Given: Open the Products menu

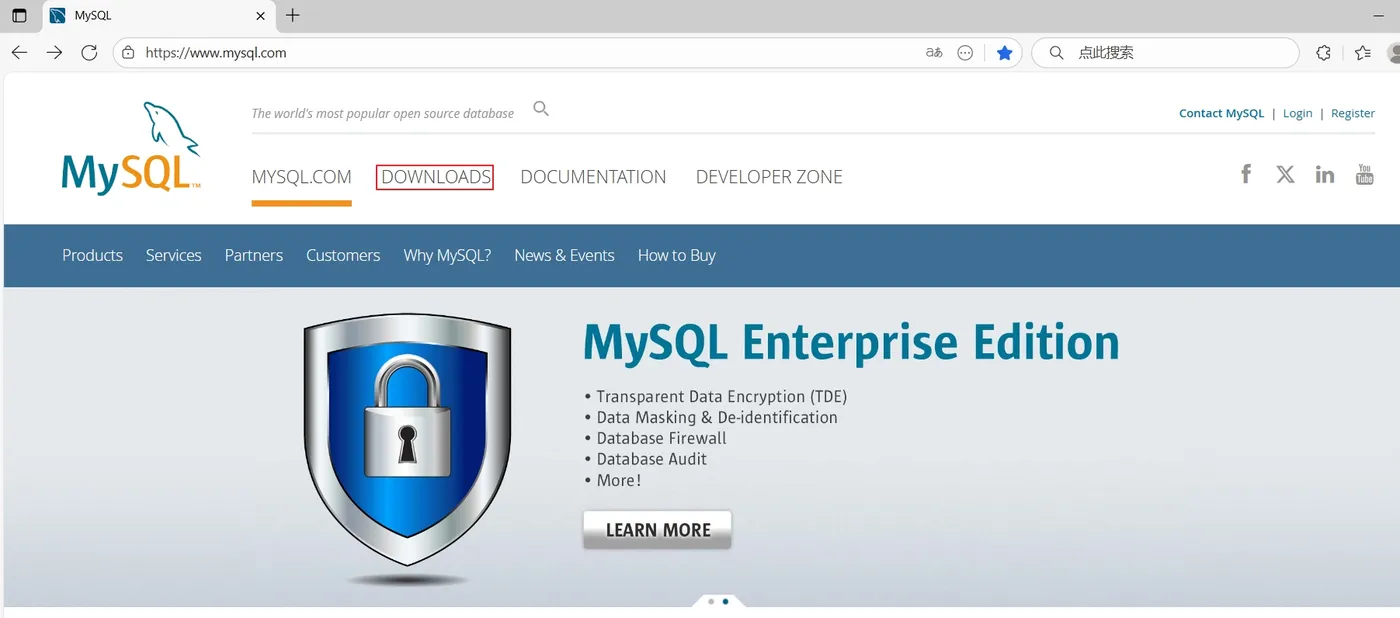Looking at the screenshot, I should [x=92, y=255].
